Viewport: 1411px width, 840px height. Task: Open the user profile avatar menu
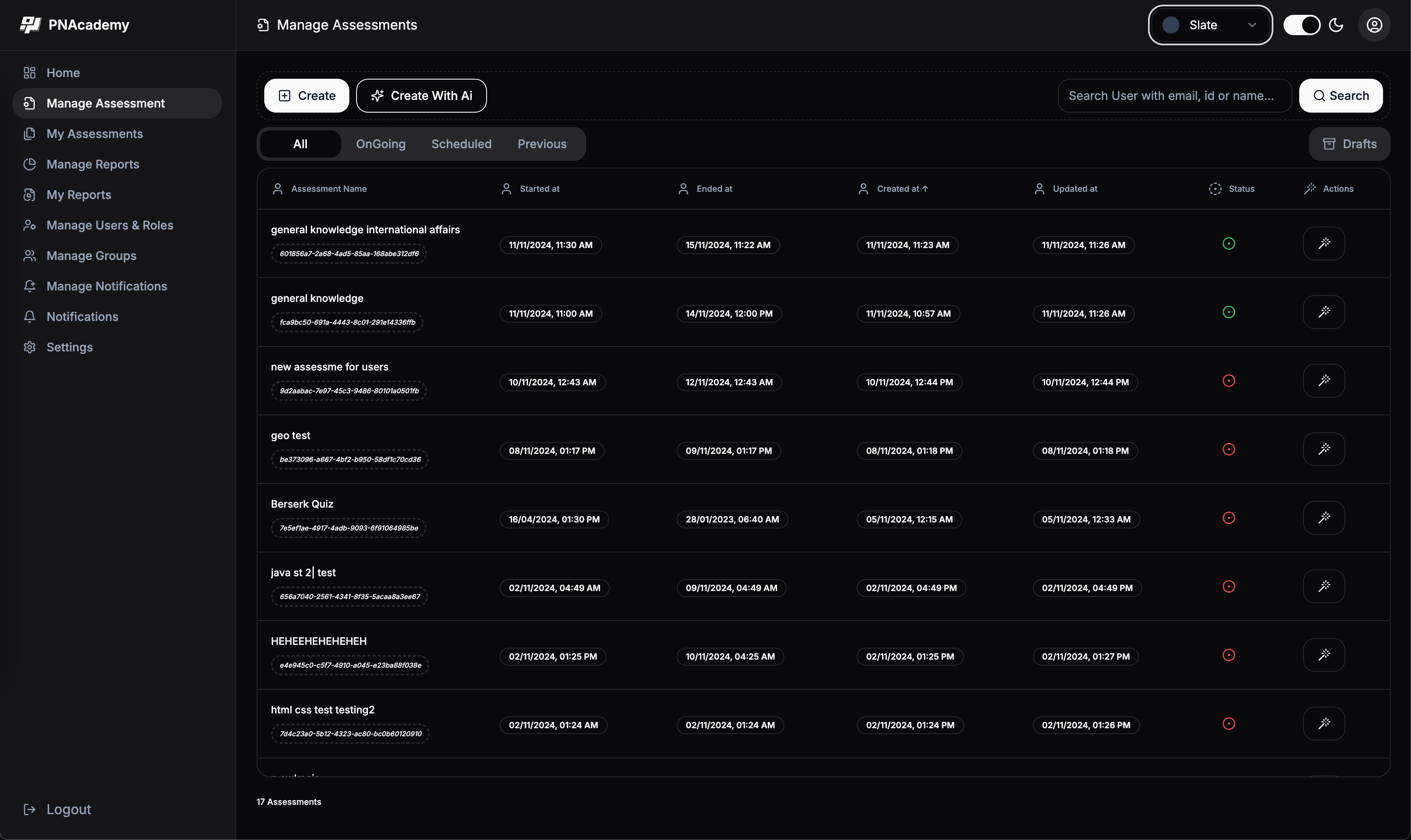pyautogui.click(x=1374, y=25)
